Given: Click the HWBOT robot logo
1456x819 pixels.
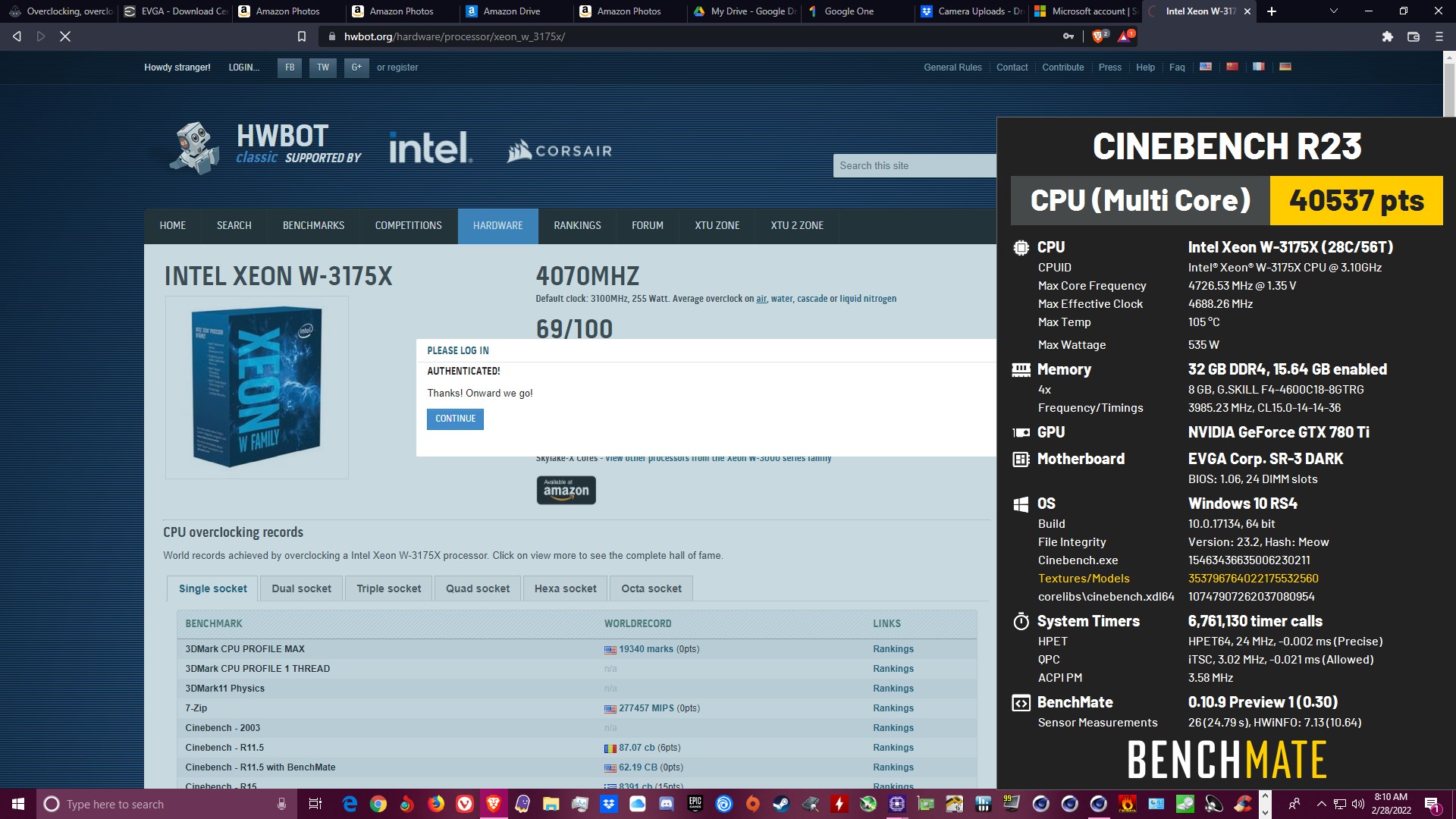Looking at the screenshot, I should [x=194, y=148].
